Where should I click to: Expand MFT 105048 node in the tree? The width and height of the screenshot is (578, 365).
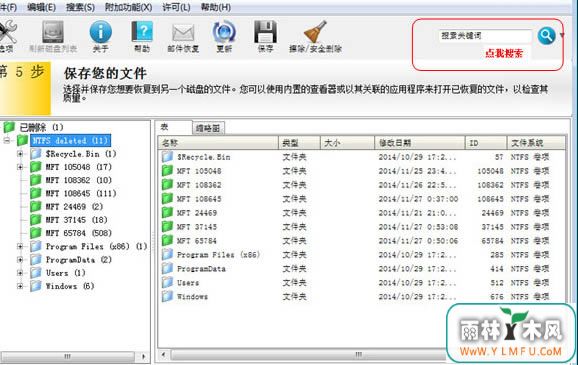coord(20,167)
